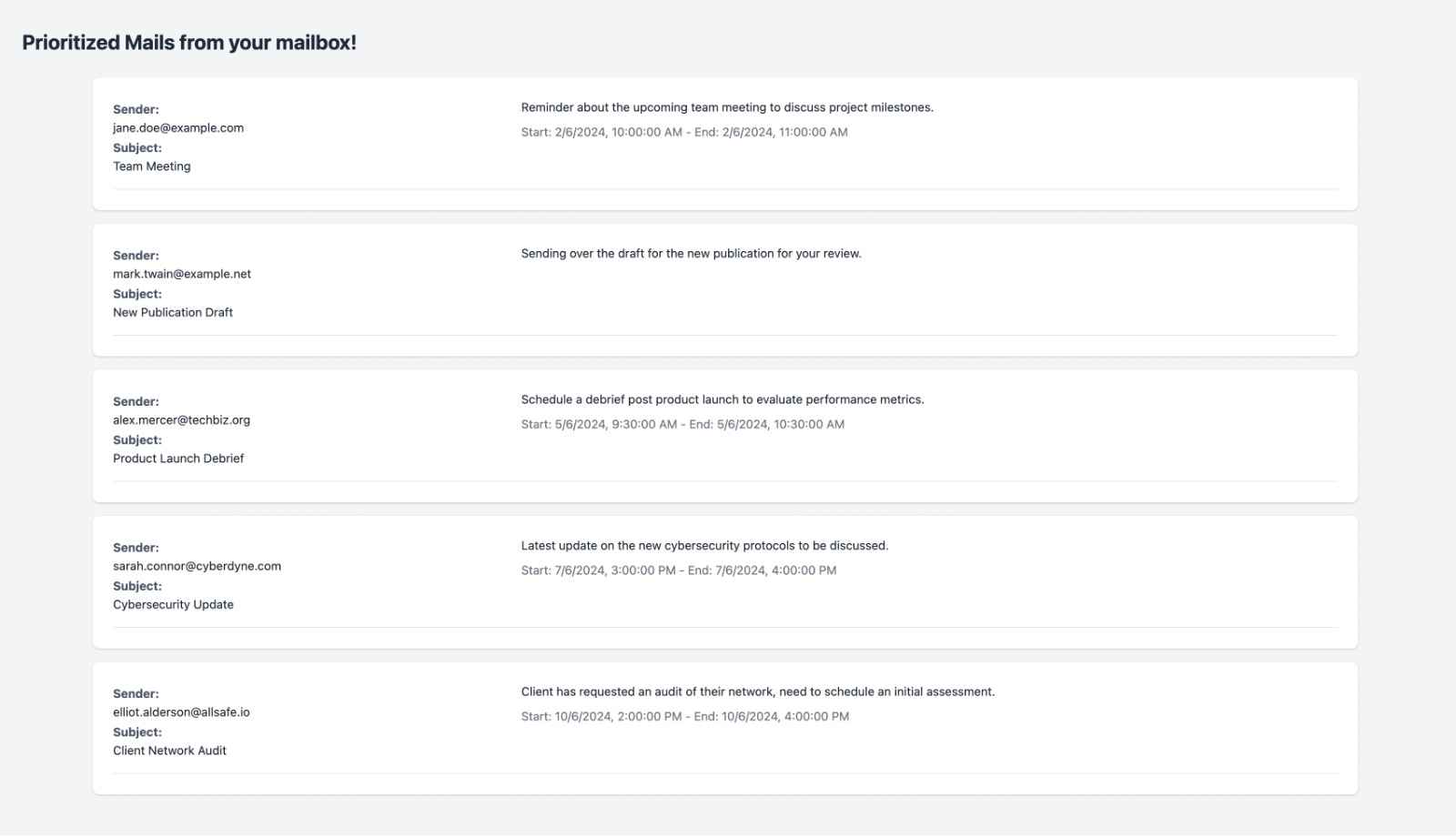Select the New Publication Draft subject
This screenshot has height=838, width=1456.
pos(173,312)
